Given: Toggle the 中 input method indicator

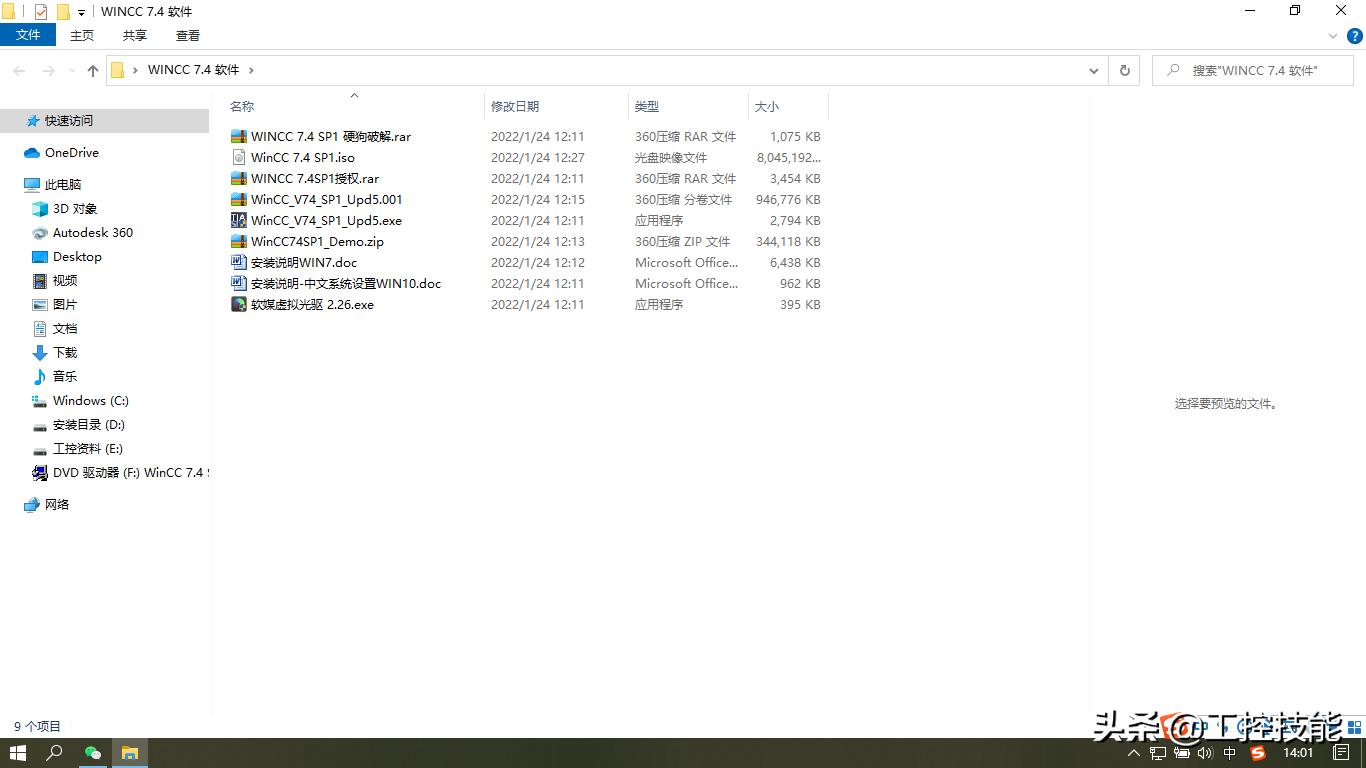Looking at the screenshot, I should 1232,753.
